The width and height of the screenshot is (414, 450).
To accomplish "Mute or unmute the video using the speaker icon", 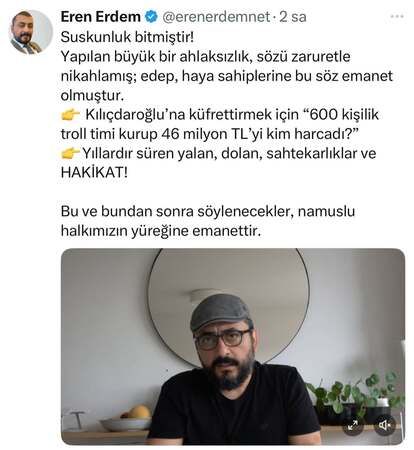I will click(385, 425).
